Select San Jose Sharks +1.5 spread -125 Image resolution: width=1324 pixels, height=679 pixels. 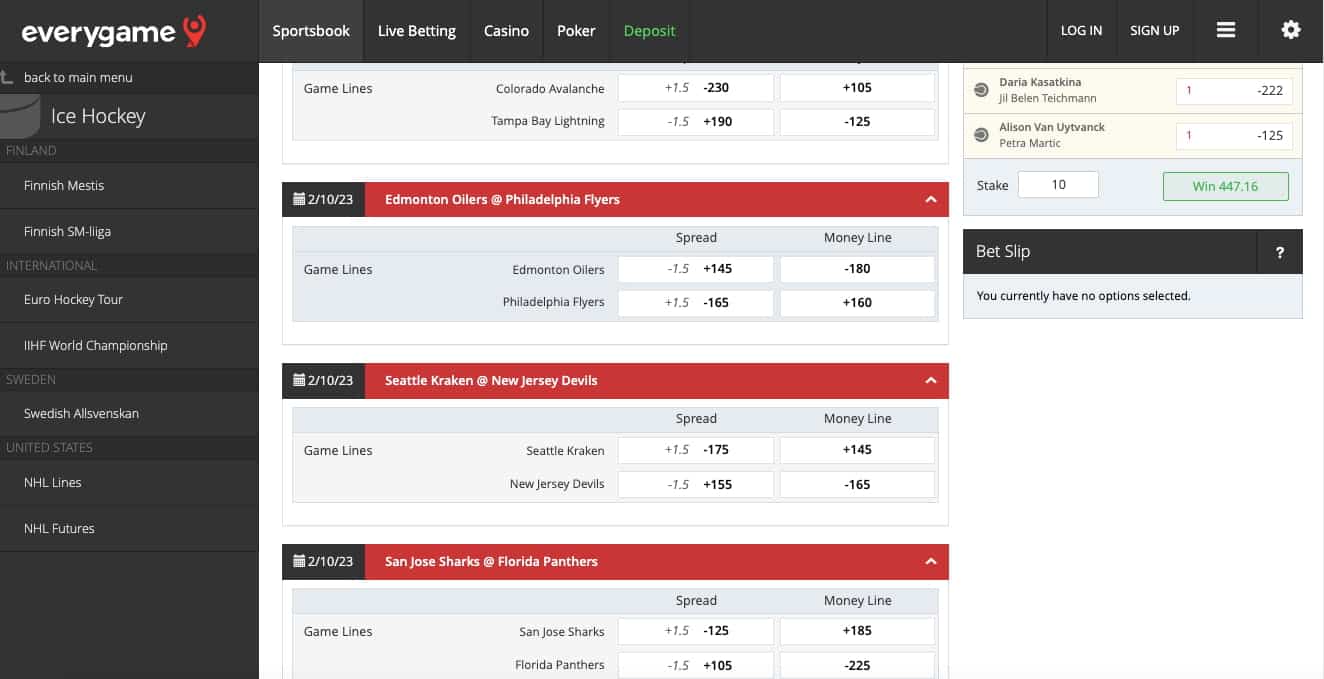pyautogui.click(x=696, y=631)
